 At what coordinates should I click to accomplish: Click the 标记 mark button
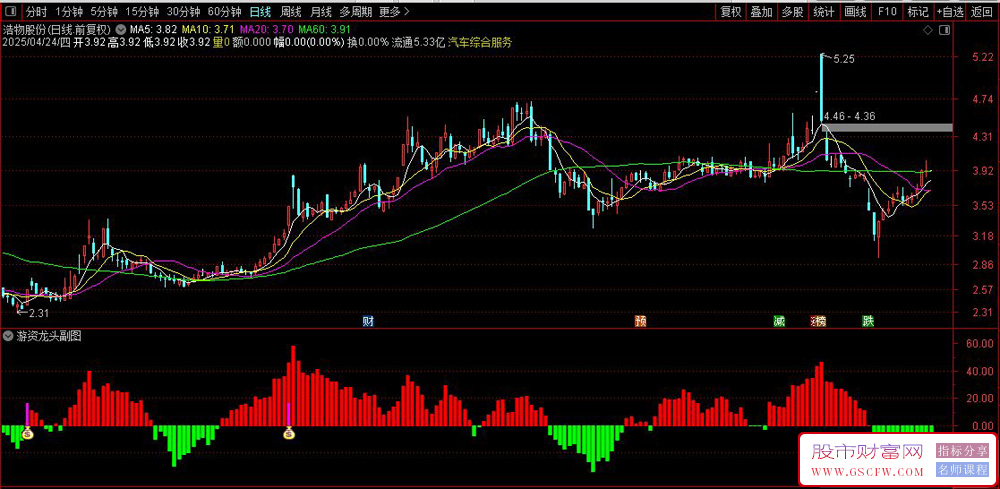click(x=918, y=11)
